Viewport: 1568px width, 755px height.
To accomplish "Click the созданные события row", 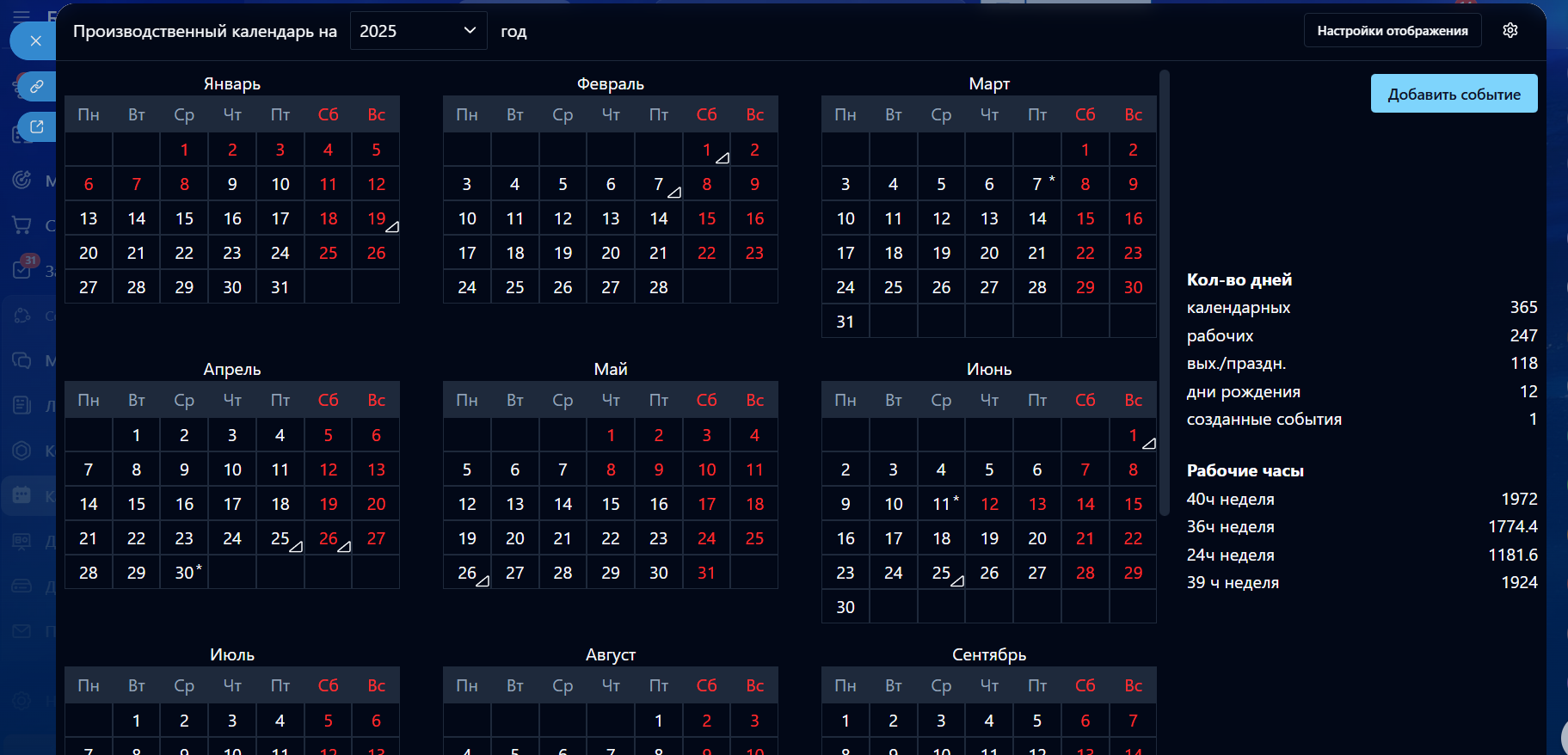I will (1362, 419).
